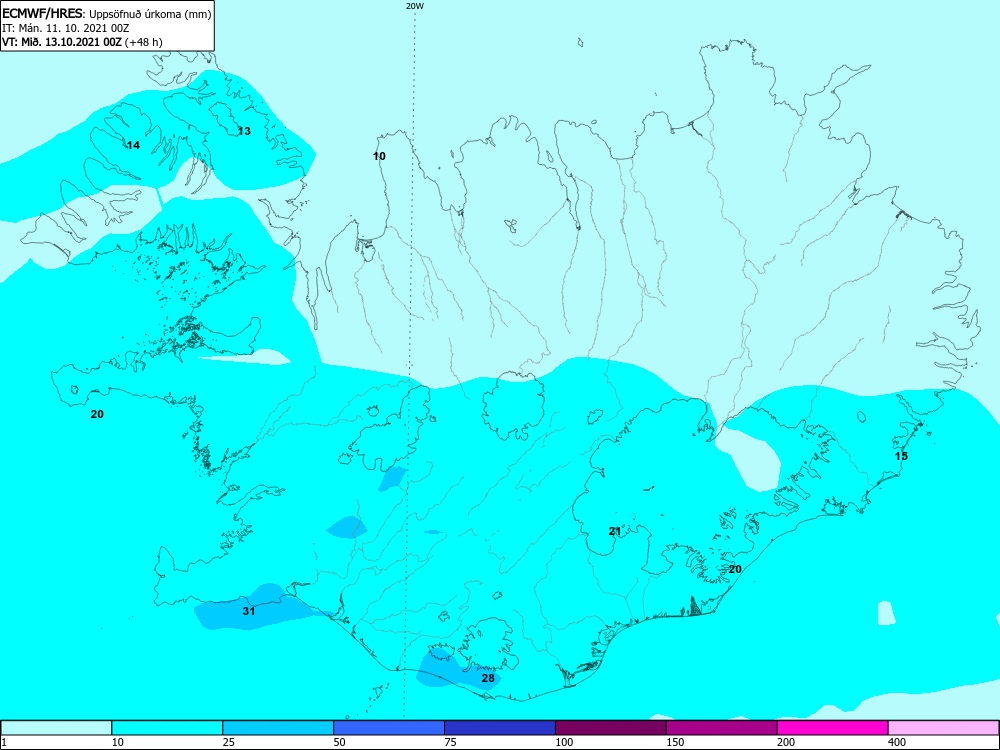This screenshot has width=1000, height=750.
Task: Click the precipitation value 31 on the map
Action: click(x=249, y=611)
